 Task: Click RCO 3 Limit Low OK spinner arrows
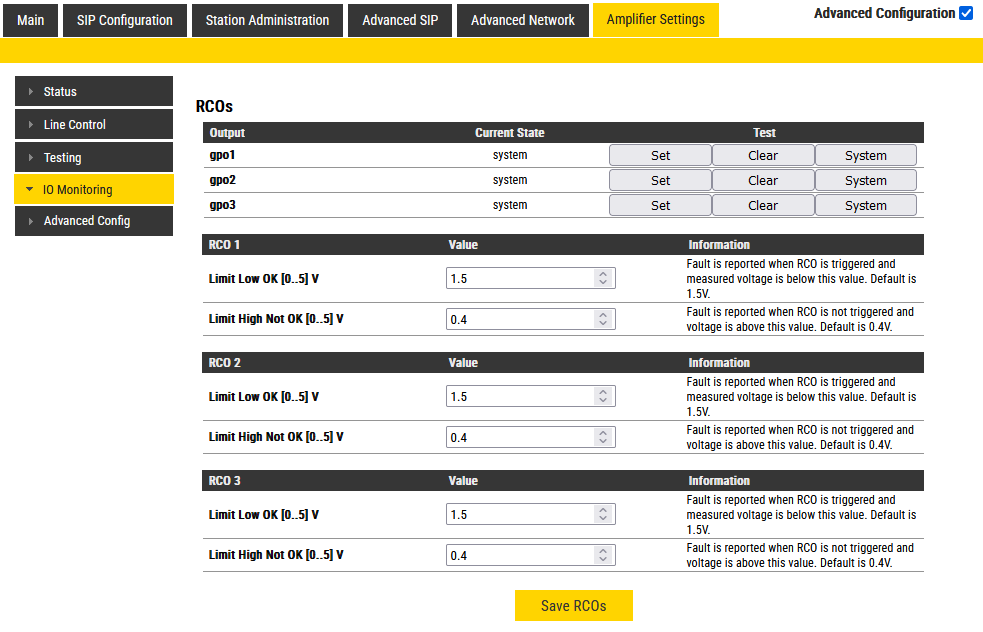603,515
